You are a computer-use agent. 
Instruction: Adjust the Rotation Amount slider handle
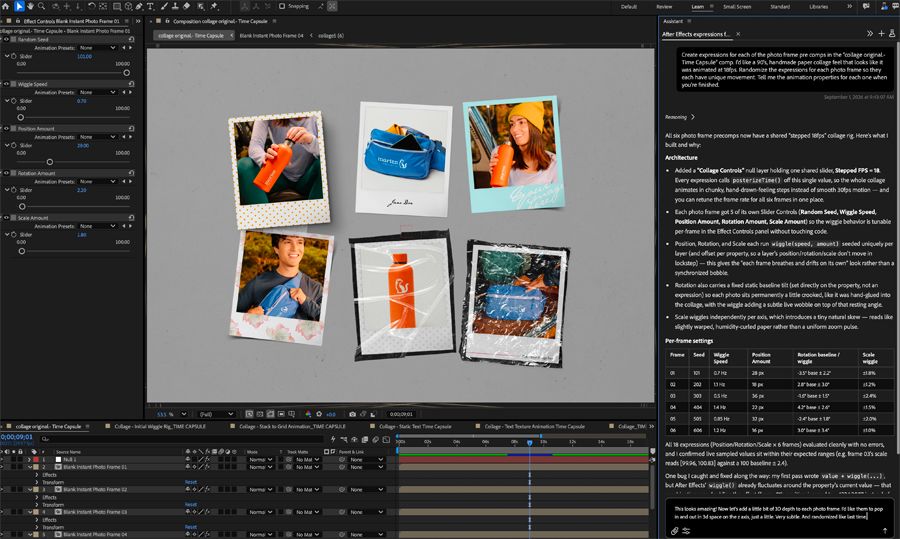coord(22,207)
